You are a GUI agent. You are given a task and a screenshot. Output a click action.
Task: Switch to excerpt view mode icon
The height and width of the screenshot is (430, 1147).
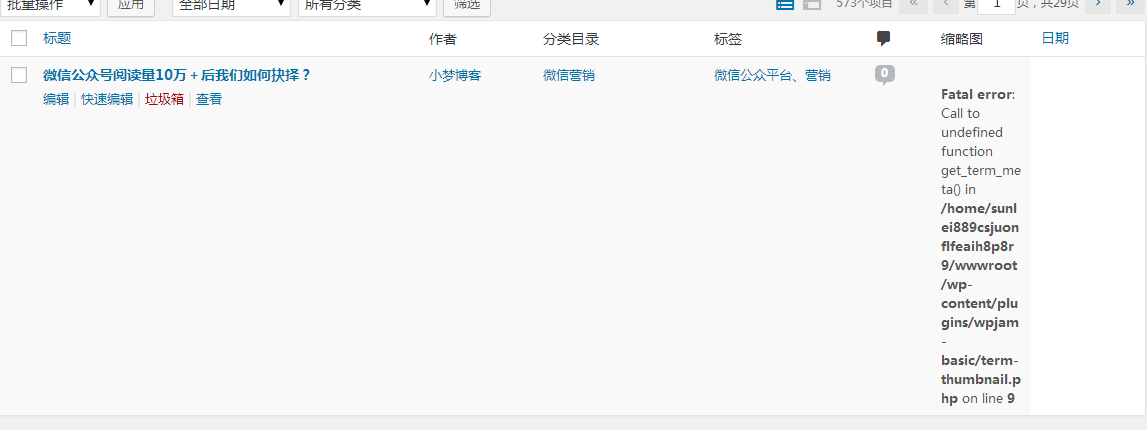812,5
